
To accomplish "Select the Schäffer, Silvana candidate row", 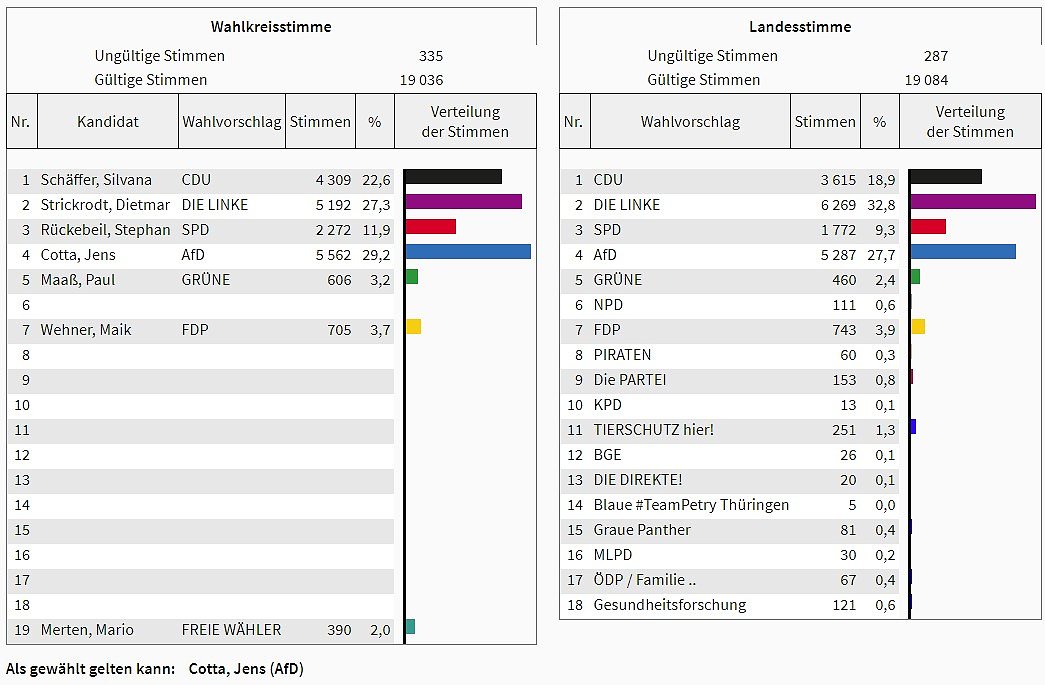I will point(96,180).
